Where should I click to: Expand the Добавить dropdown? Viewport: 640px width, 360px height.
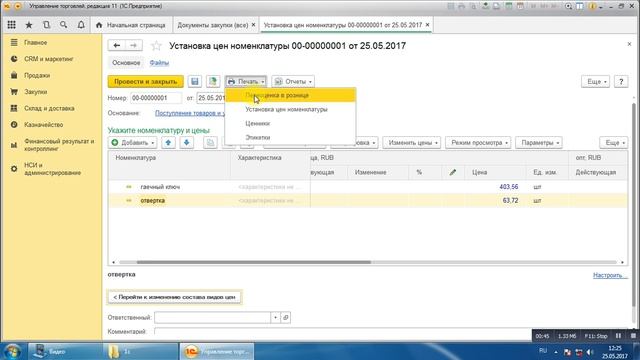pyautogui.click(x=133, y=142)
